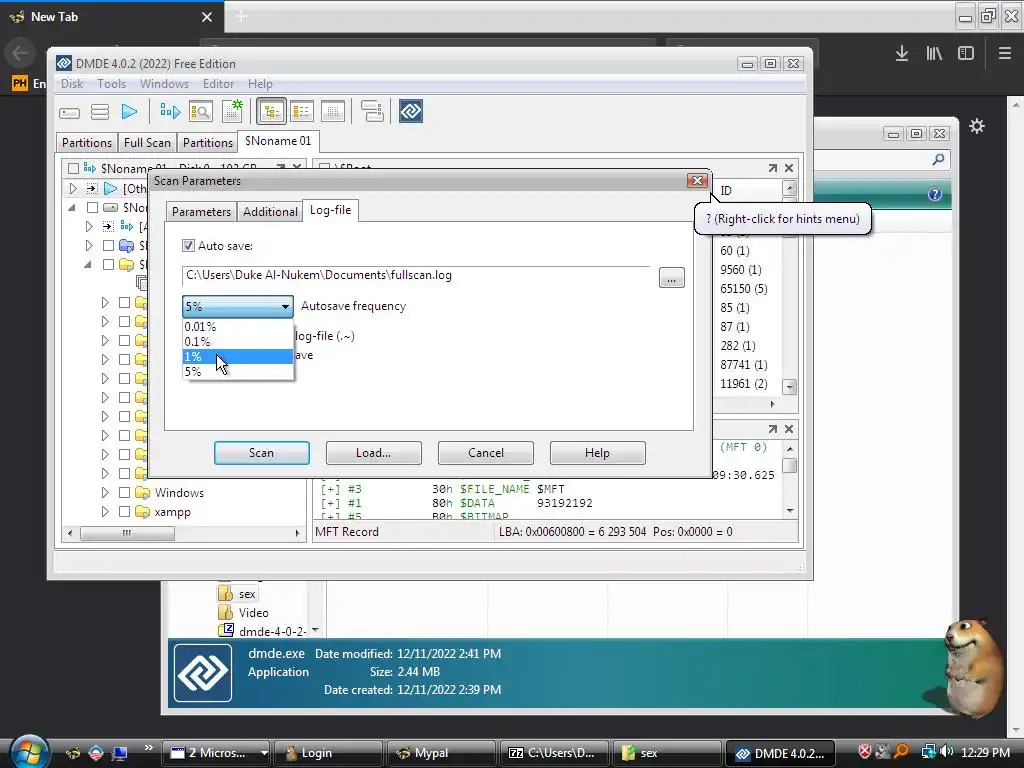The height and width of the screenshot is (768, 1024).
Task: Select the Video folder in explorer
Action: tap(253, 613)
